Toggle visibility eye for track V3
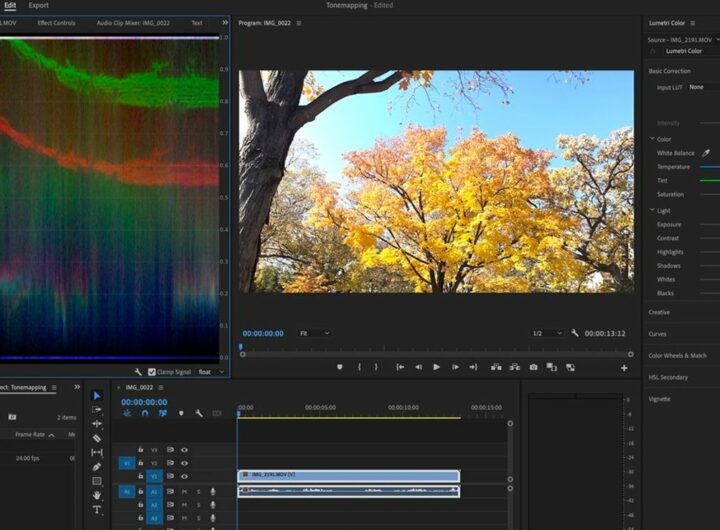This screenshot has width=720, height=530. pyautogui.click(x=184, y=450)
